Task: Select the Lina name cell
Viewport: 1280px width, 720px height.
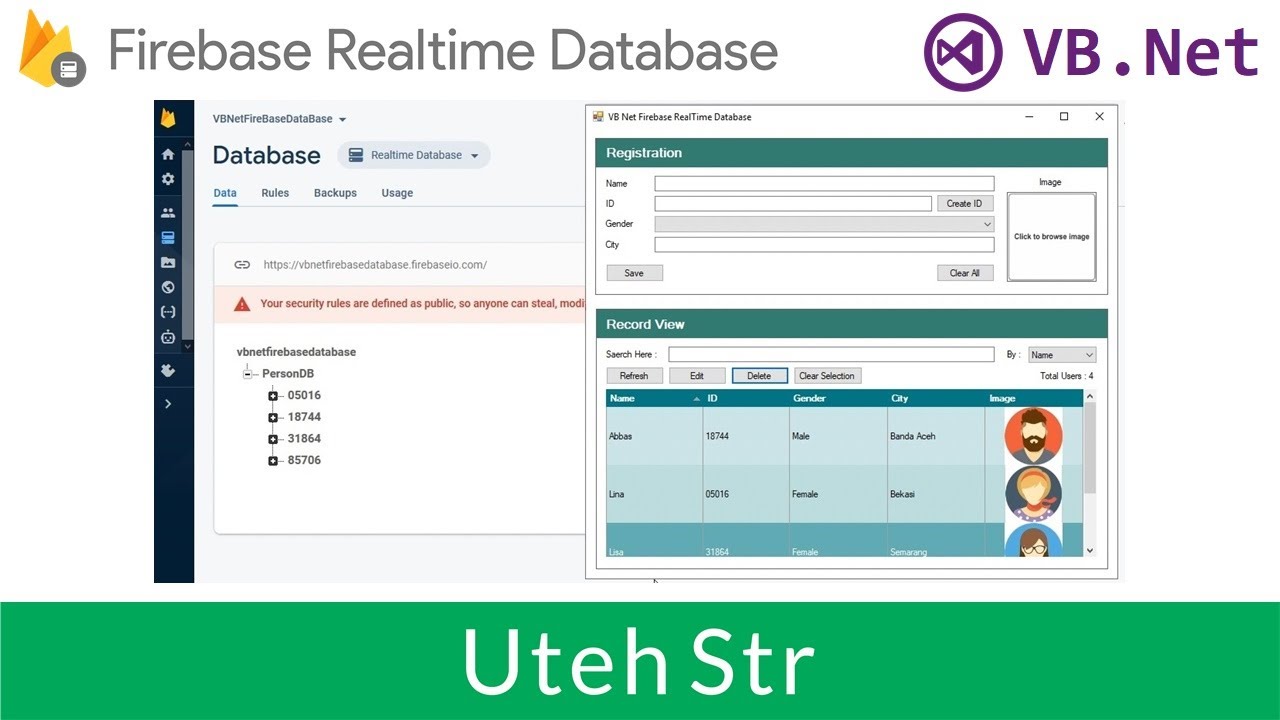Action: [x=654, y=494]
